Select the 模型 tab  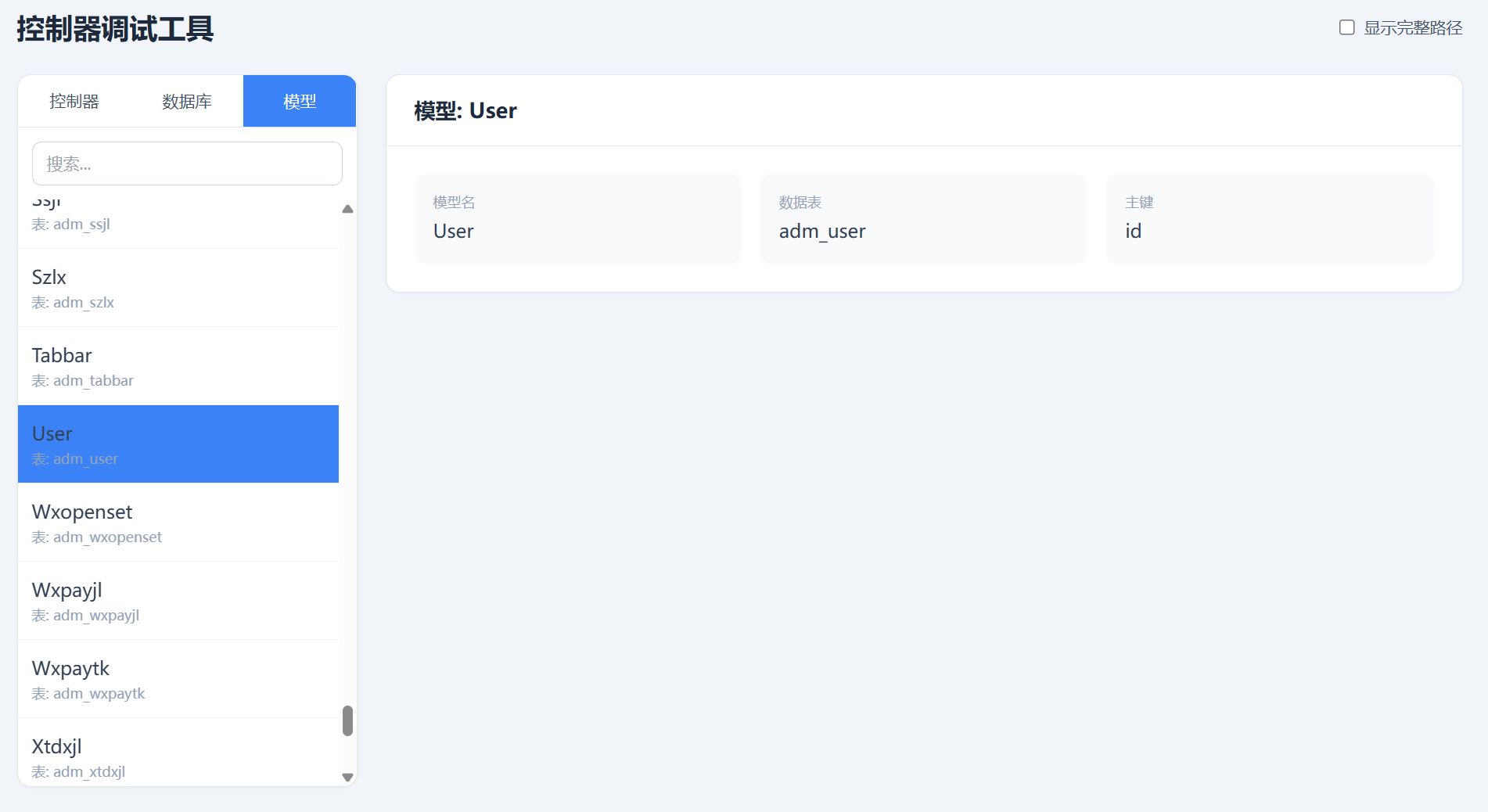coord(300,102)
